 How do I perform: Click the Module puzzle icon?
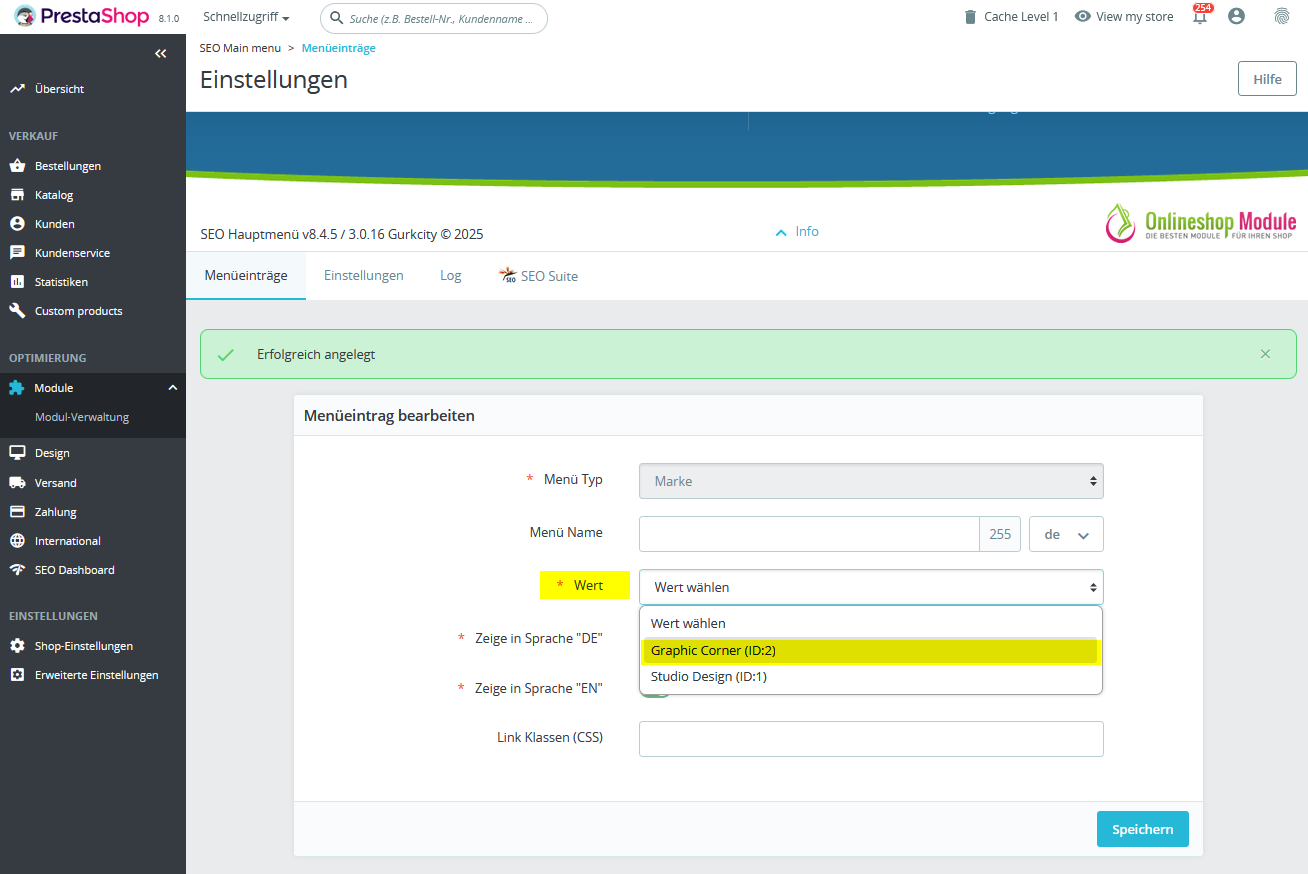point(17,388)
